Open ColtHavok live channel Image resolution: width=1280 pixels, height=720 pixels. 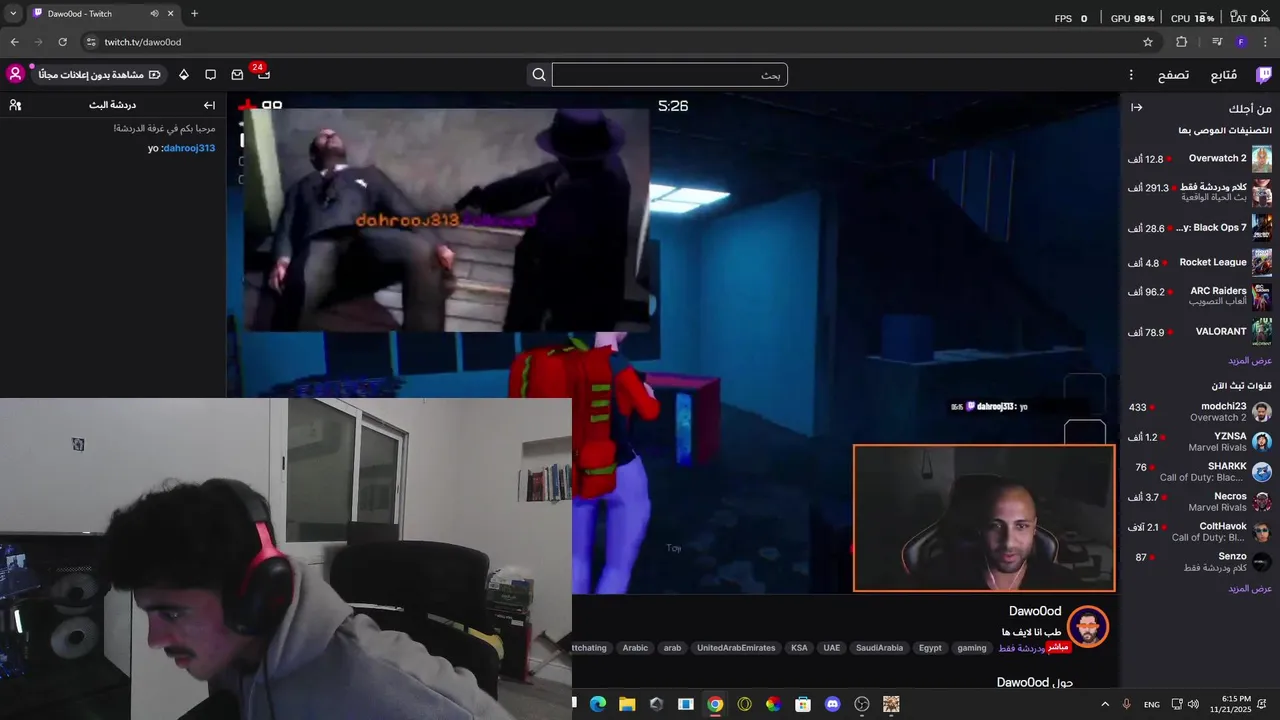1200,532
